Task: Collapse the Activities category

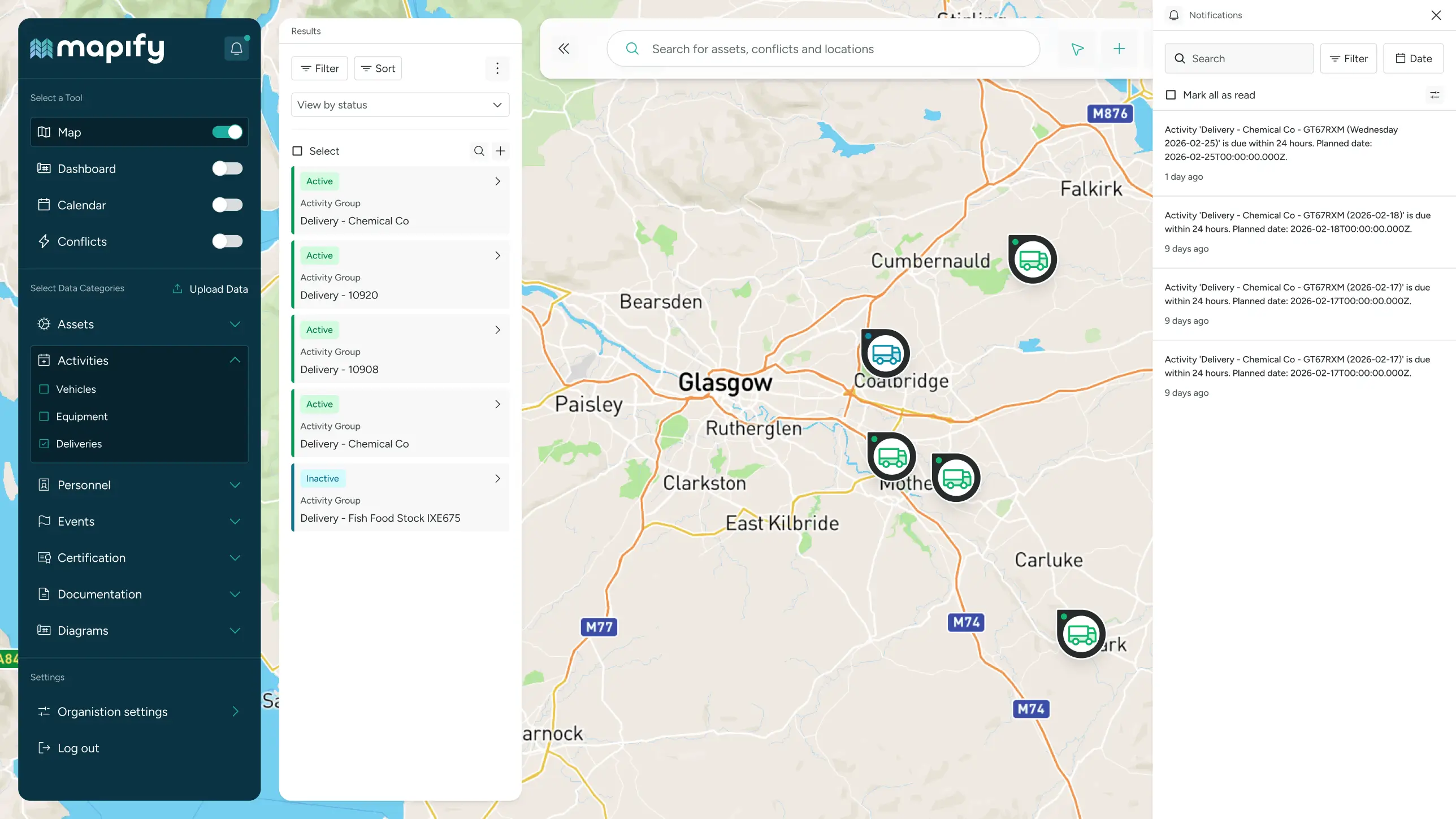Action: click(235, 360)
